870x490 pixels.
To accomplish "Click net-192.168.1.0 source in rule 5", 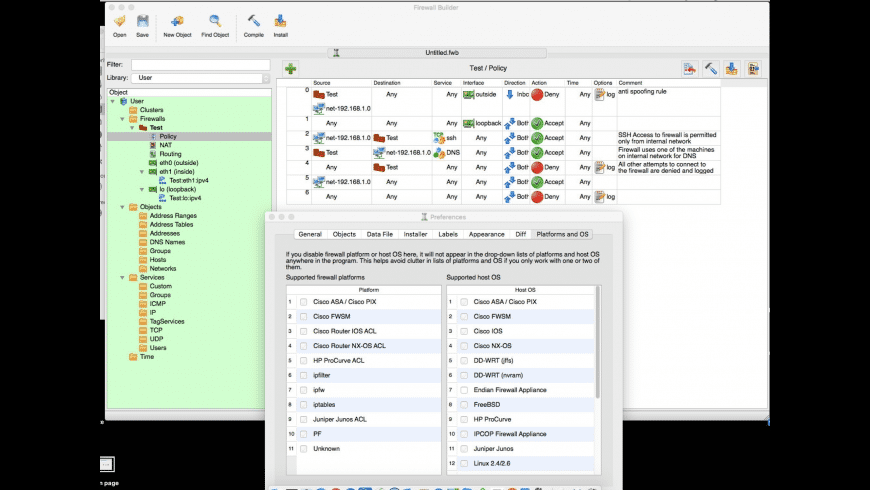I will click(342, 181).
